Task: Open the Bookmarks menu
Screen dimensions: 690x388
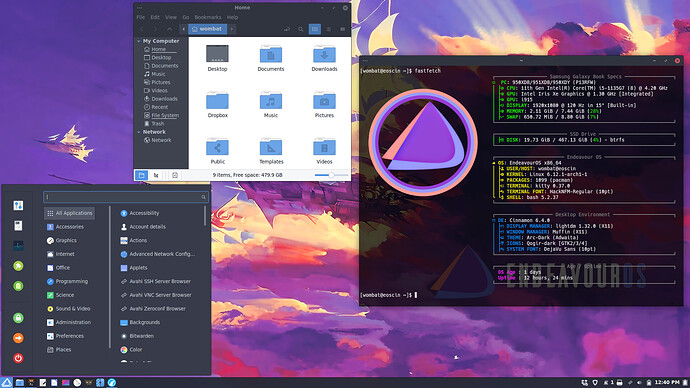Action: tap(208, 17)
